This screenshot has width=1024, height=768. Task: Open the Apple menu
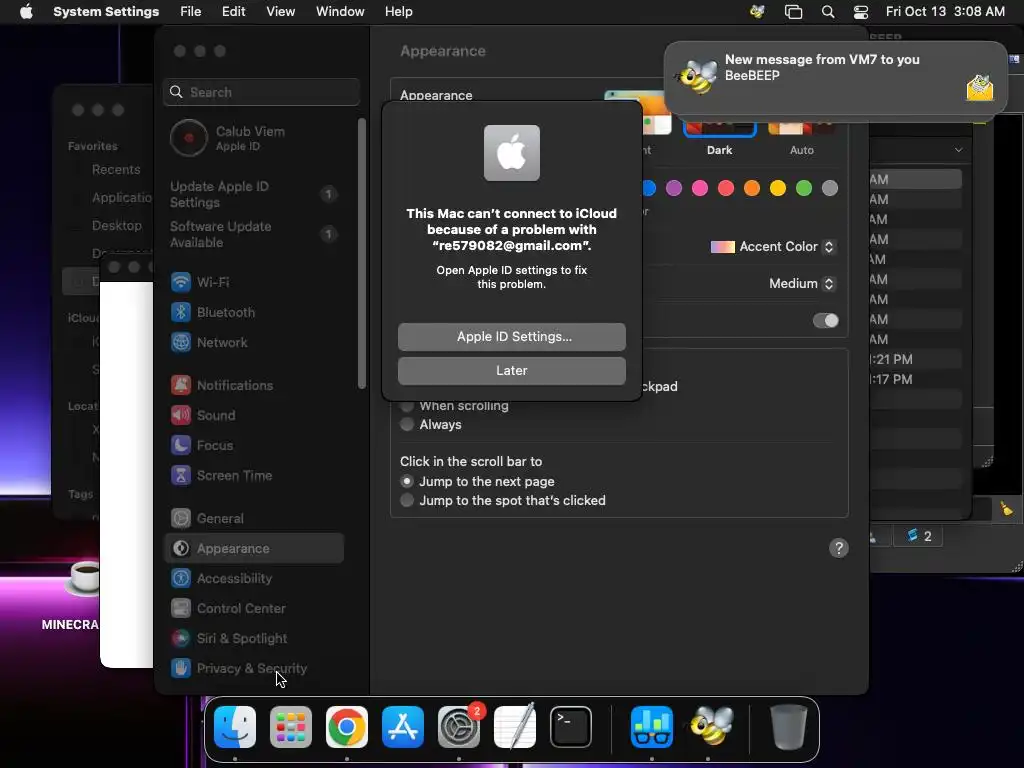26,11
